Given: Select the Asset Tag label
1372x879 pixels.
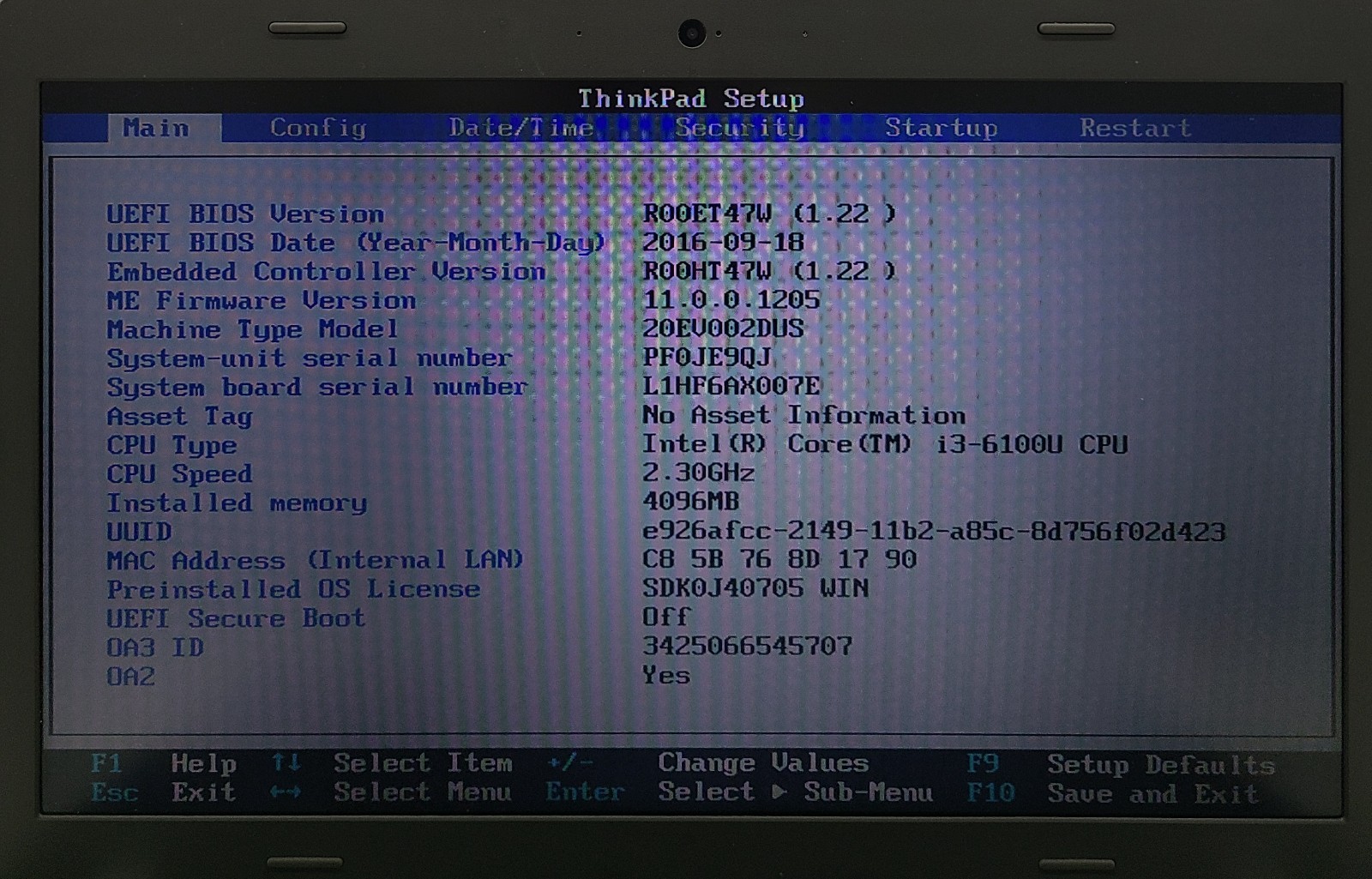Looking at the screenshot, I should [x=180, y=417].
